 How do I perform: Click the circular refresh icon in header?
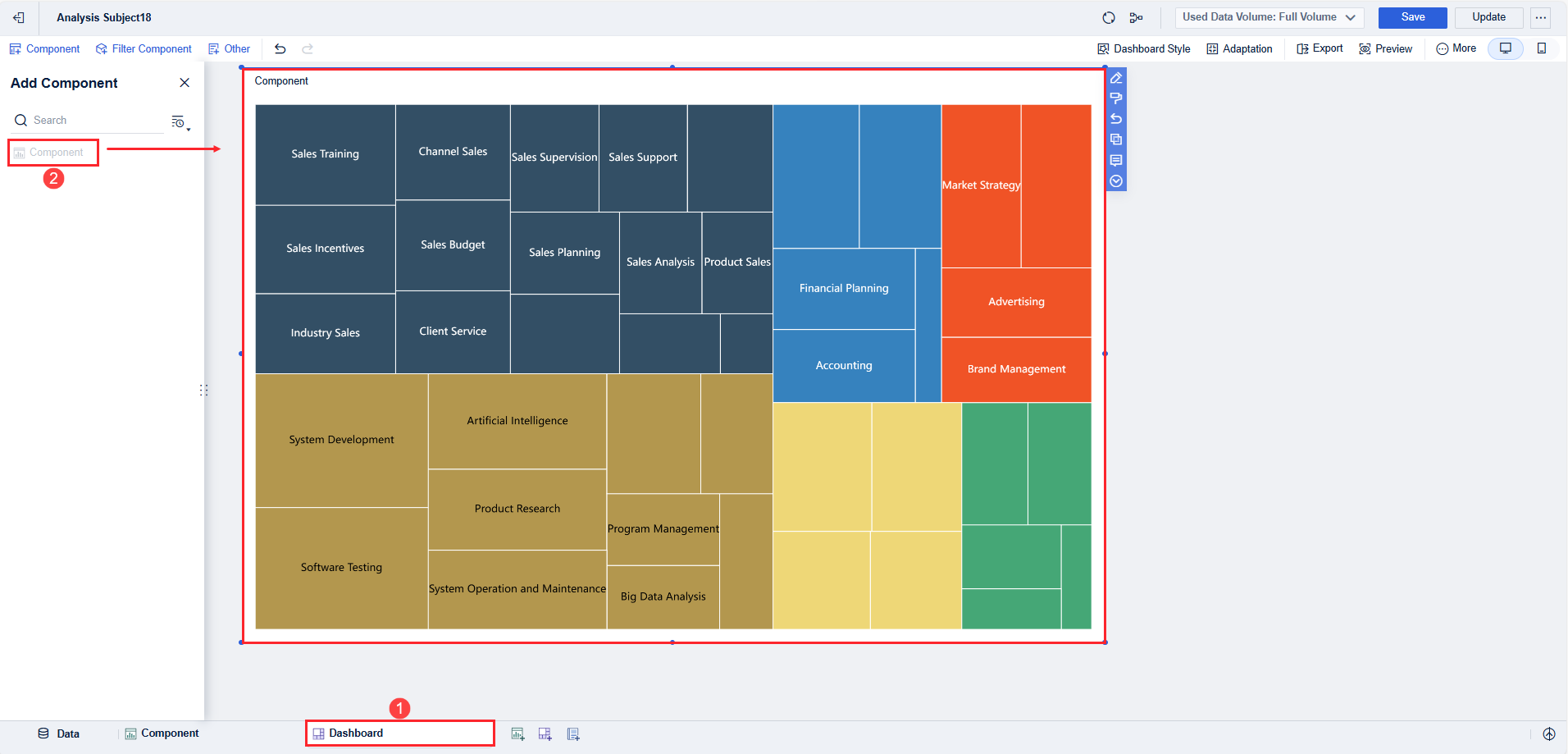point(1109,17)
